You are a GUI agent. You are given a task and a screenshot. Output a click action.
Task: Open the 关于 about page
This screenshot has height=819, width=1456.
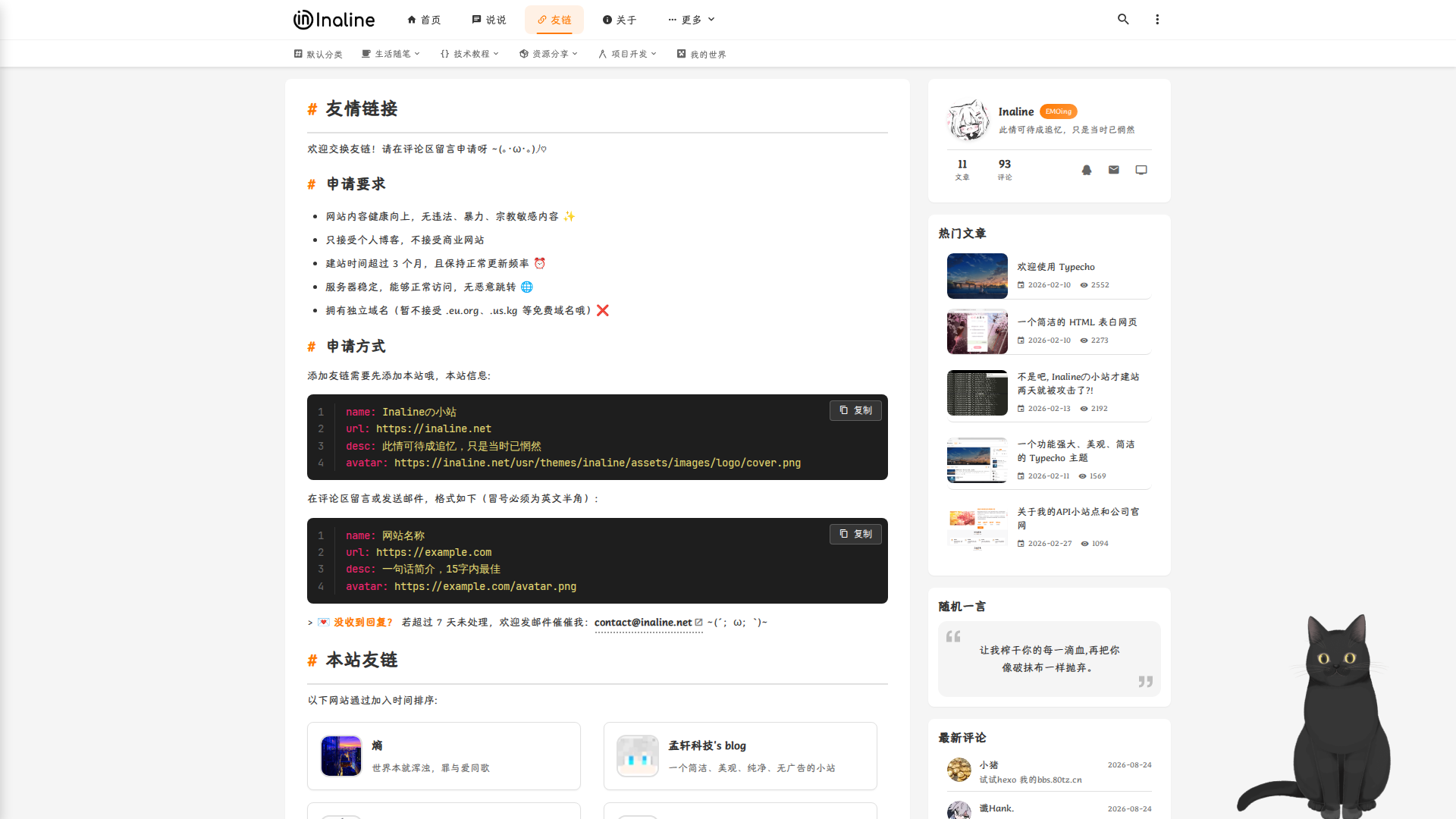click(620, 20)
